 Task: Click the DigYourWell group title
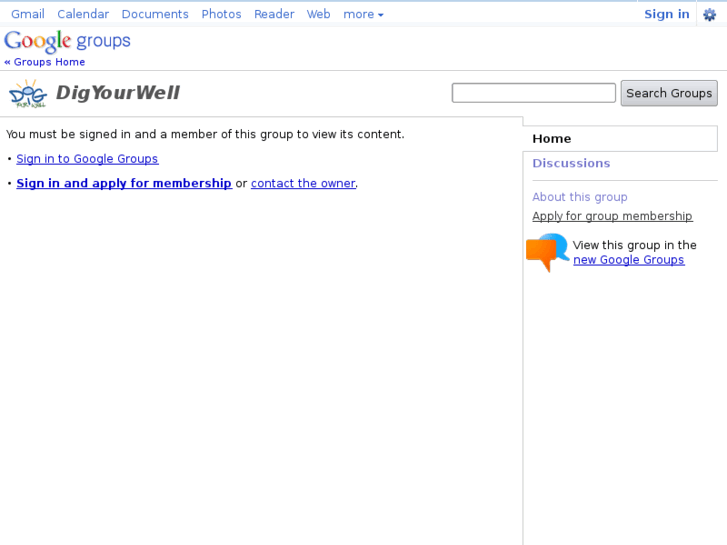[x=118, y=93]
